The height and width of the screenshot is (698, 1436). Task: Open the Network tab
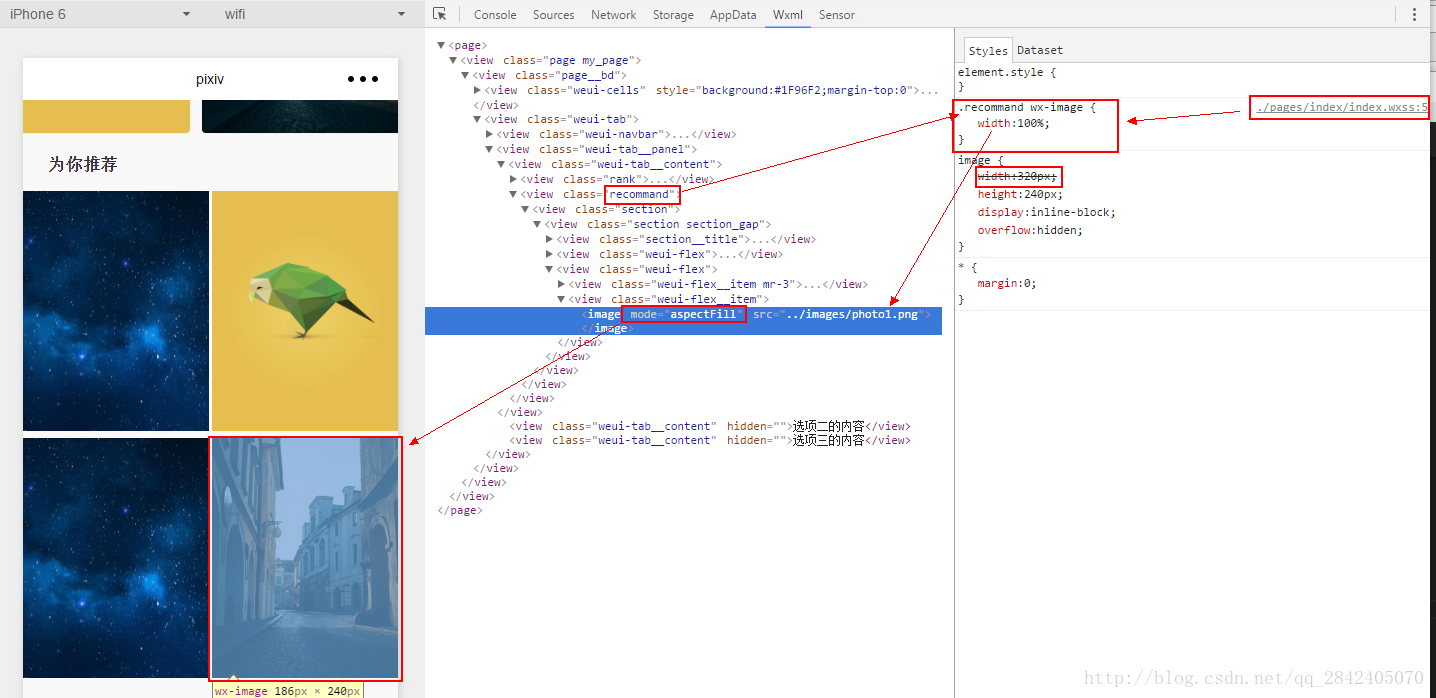point(613,15)
